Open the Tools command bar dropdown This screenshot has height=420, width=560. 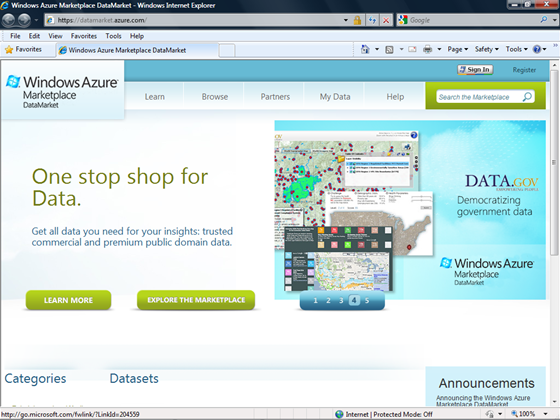tap(516, 49)
